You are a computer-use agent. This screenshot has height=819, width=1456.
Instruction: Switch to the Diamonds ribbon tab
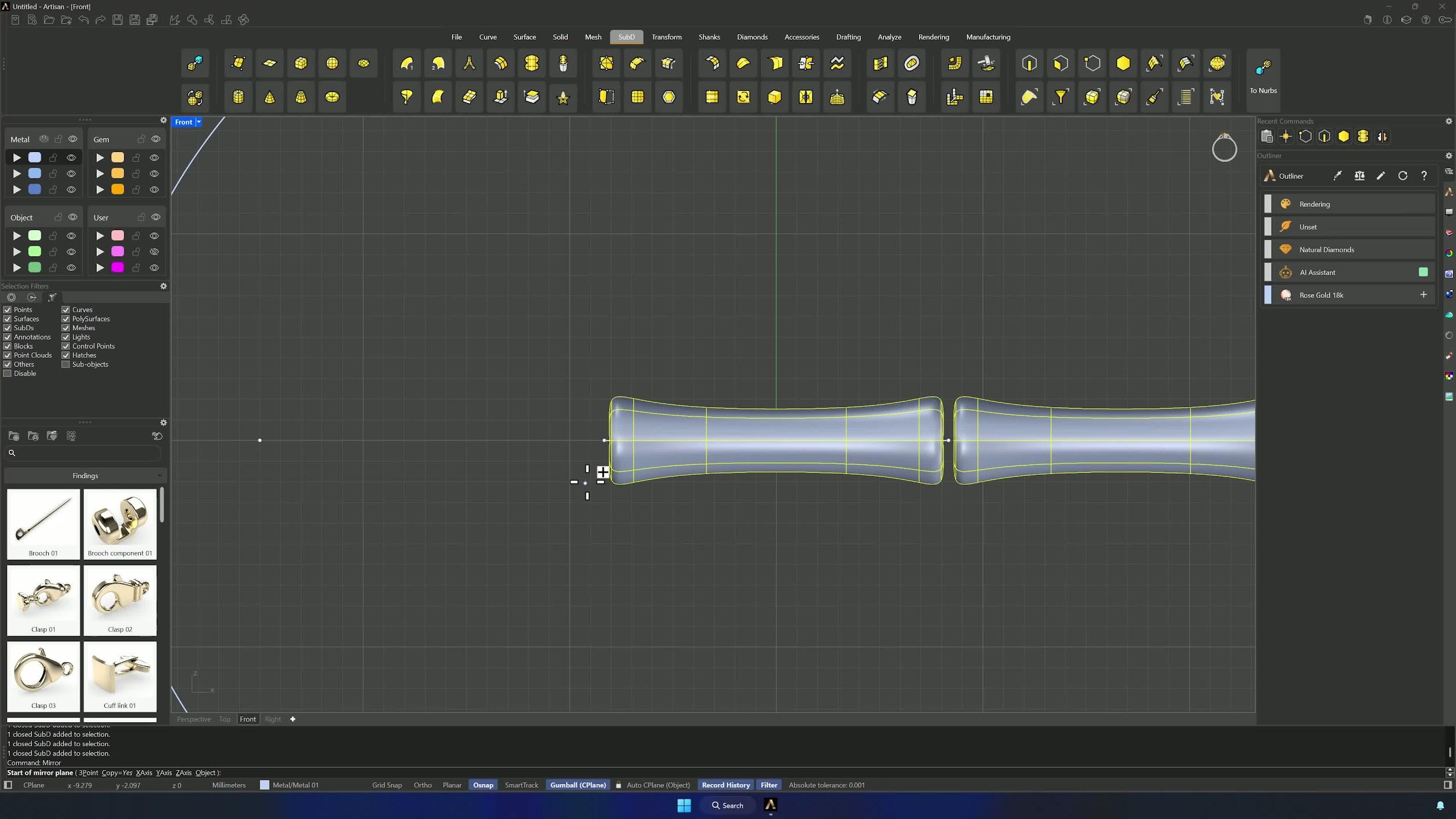(x=752, y=37)
